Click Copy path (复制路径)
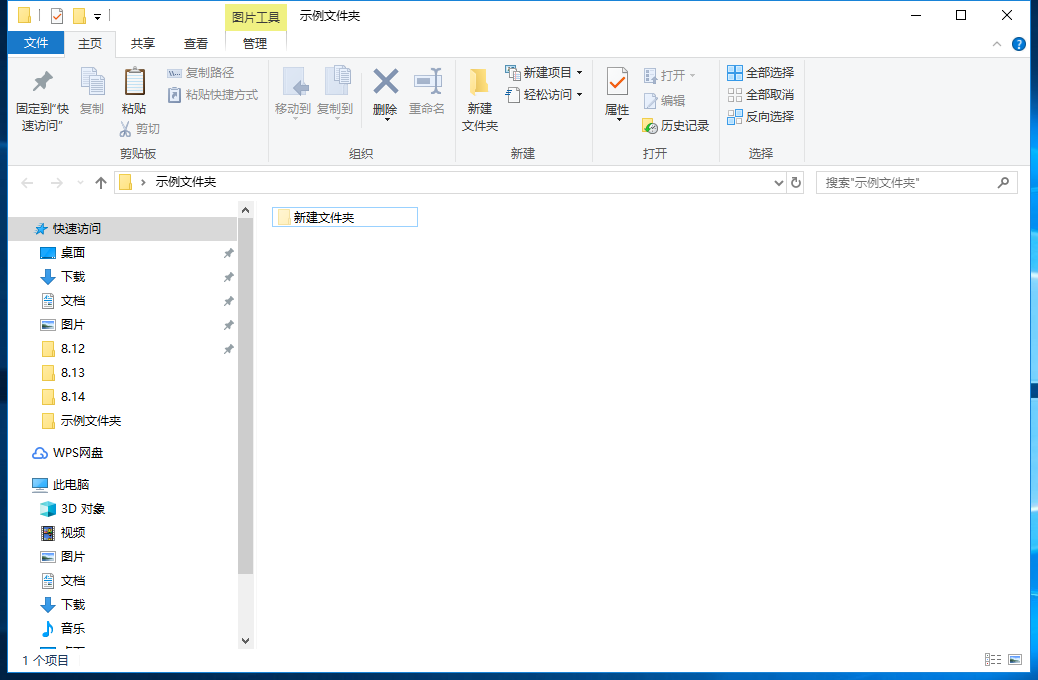The height and width of the screenshot is (680, 1038). click(x=201, y=73)
